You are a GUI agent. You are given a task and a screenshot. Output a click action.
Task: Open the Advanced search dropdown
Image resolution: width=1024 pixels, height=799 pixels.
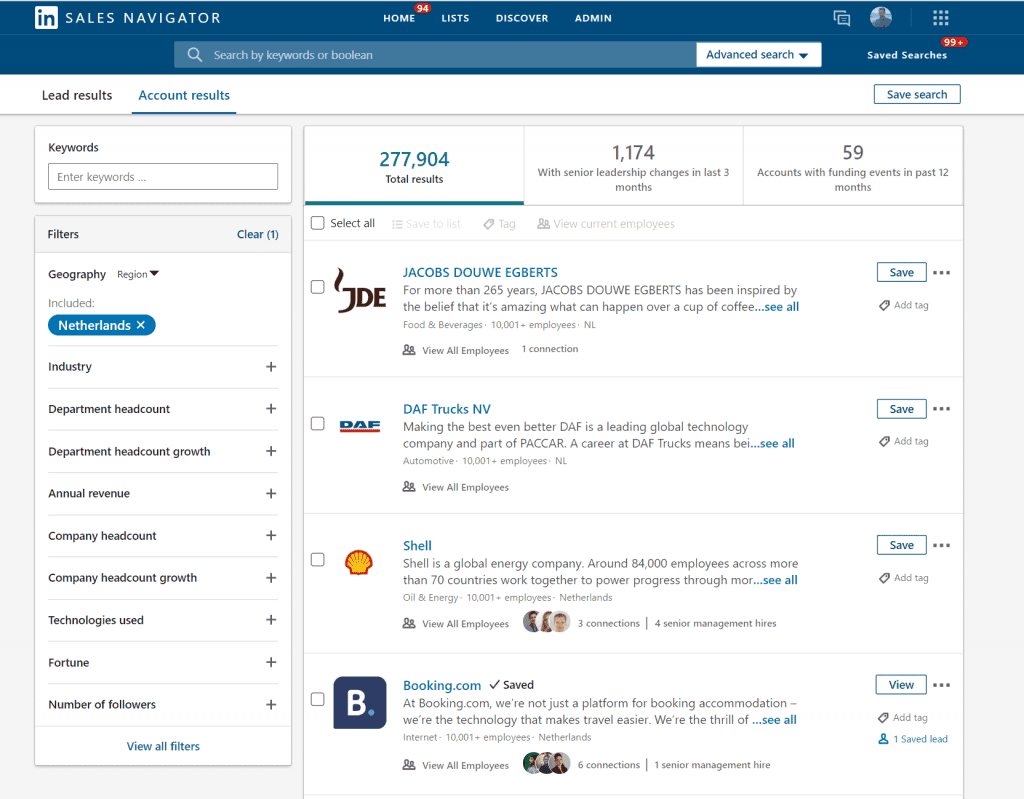pyautogui.click(x=758, y=55)
